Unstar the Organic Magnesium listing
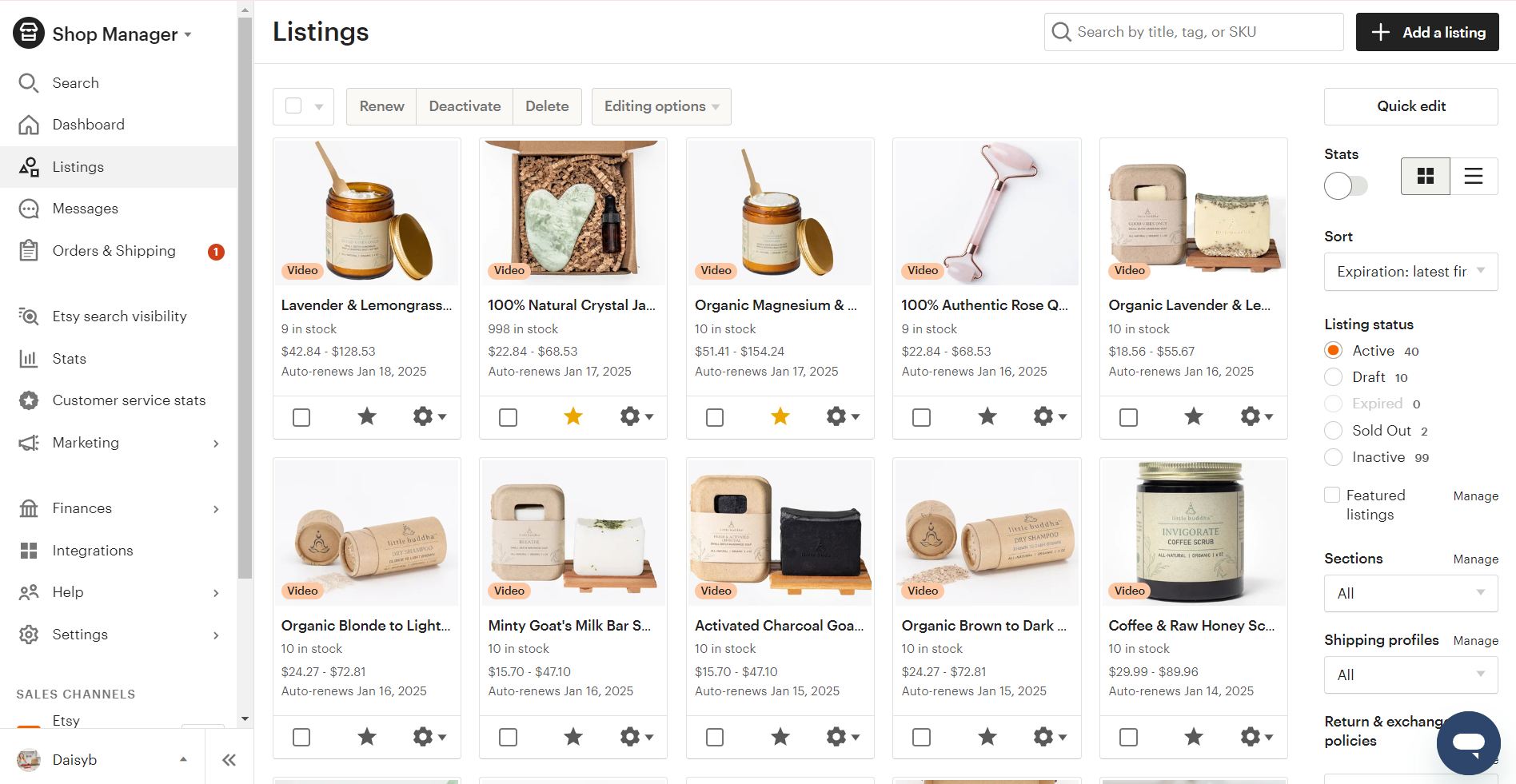This screenshot has width=1516, height=784. click(780, 416)
